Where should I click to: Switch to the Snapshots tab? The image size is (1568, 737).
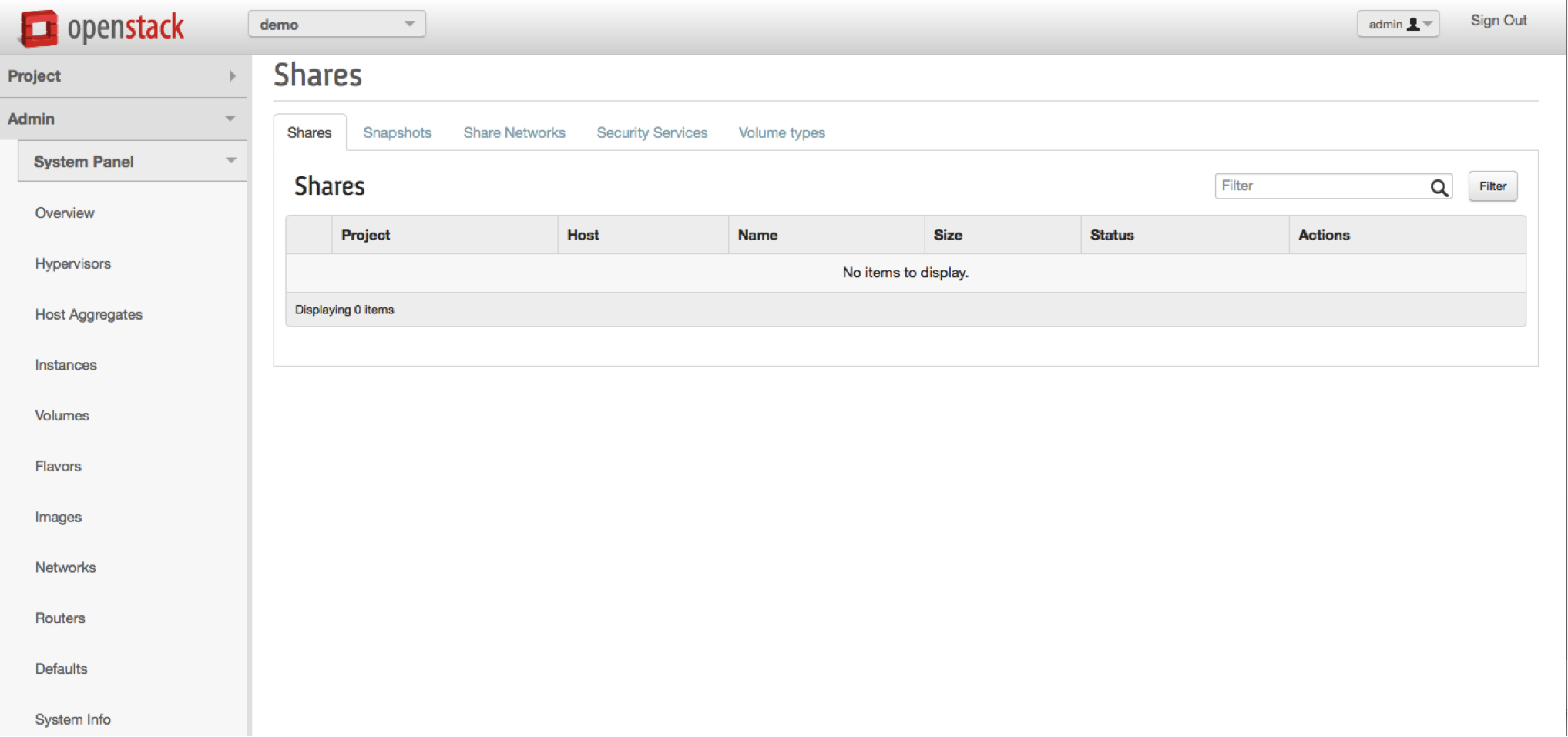pos(398,132)
